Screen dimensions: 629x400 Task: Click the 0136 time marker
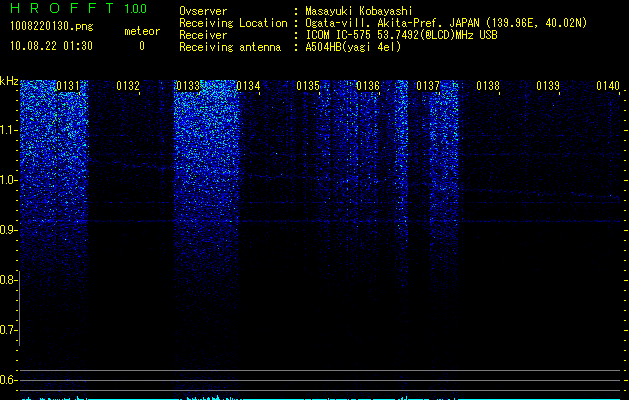[368, 86]
